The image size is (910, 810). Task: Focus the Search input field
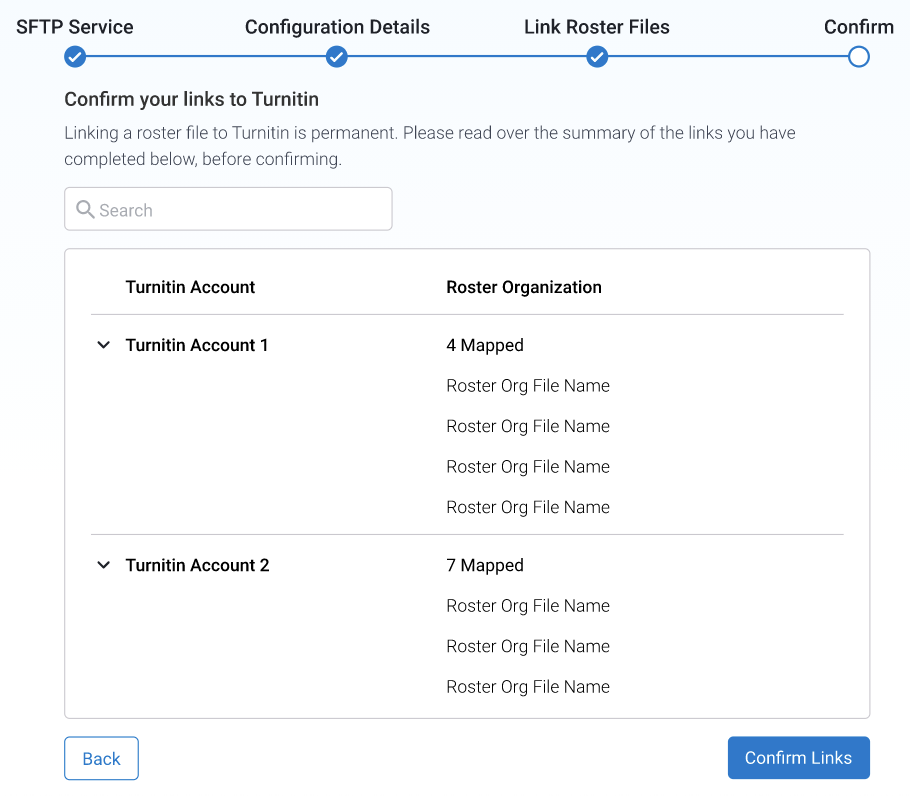pos(240,210)
